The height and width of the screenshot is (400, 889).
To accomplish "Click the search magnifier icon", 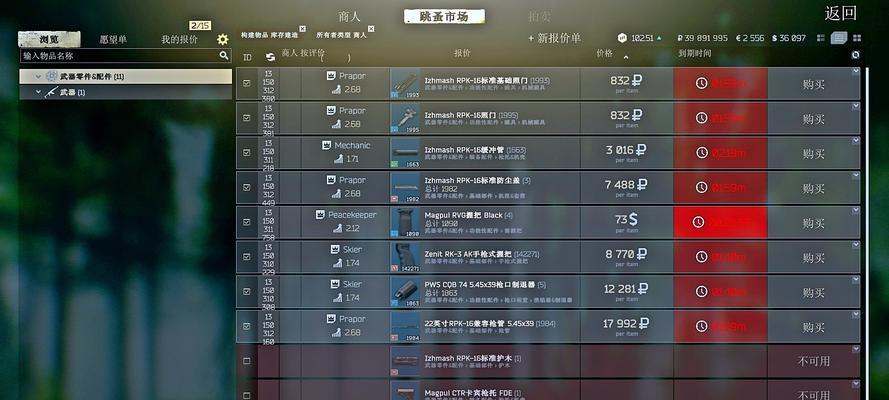I will [x=224, y=56].
